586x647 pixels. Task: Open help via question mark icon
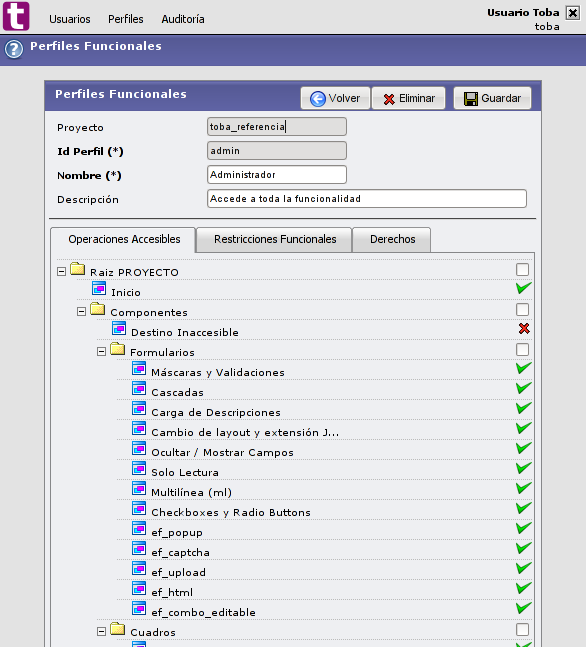(x=14, y=49)
